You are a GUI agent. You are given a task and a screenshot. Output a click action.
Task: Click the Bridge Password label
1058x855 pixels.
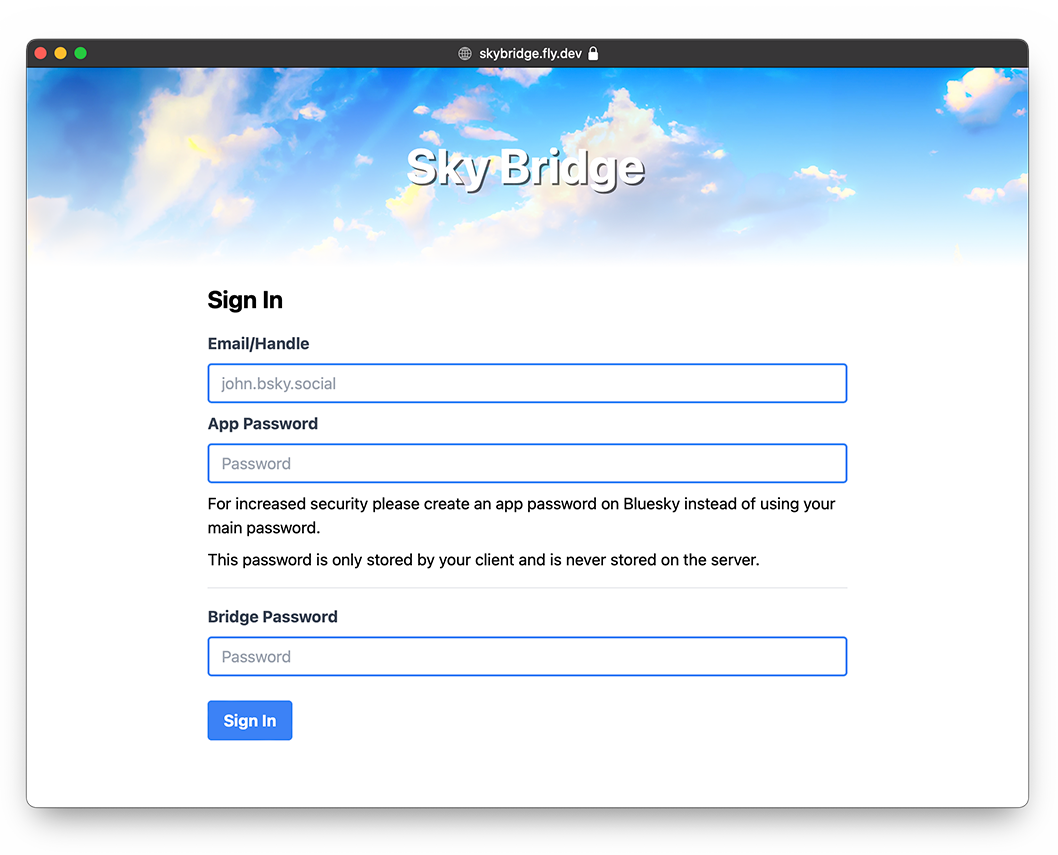tap(272, 617)
